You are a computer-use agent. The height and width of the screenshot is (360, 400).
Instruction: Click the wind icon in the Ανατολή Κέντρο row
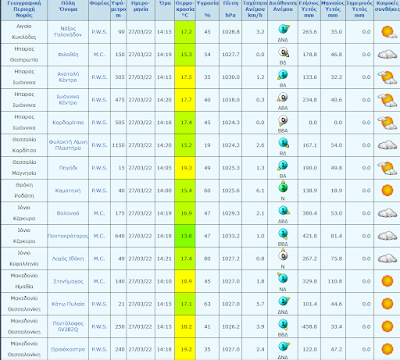283,75
